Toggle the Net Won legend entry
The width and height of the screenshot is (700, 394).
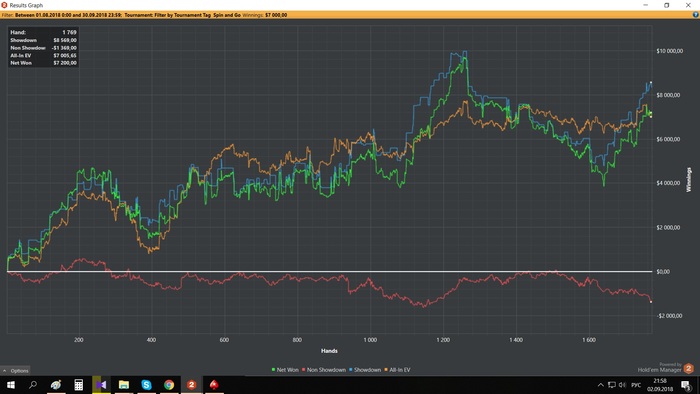click(x=285, y=369)
